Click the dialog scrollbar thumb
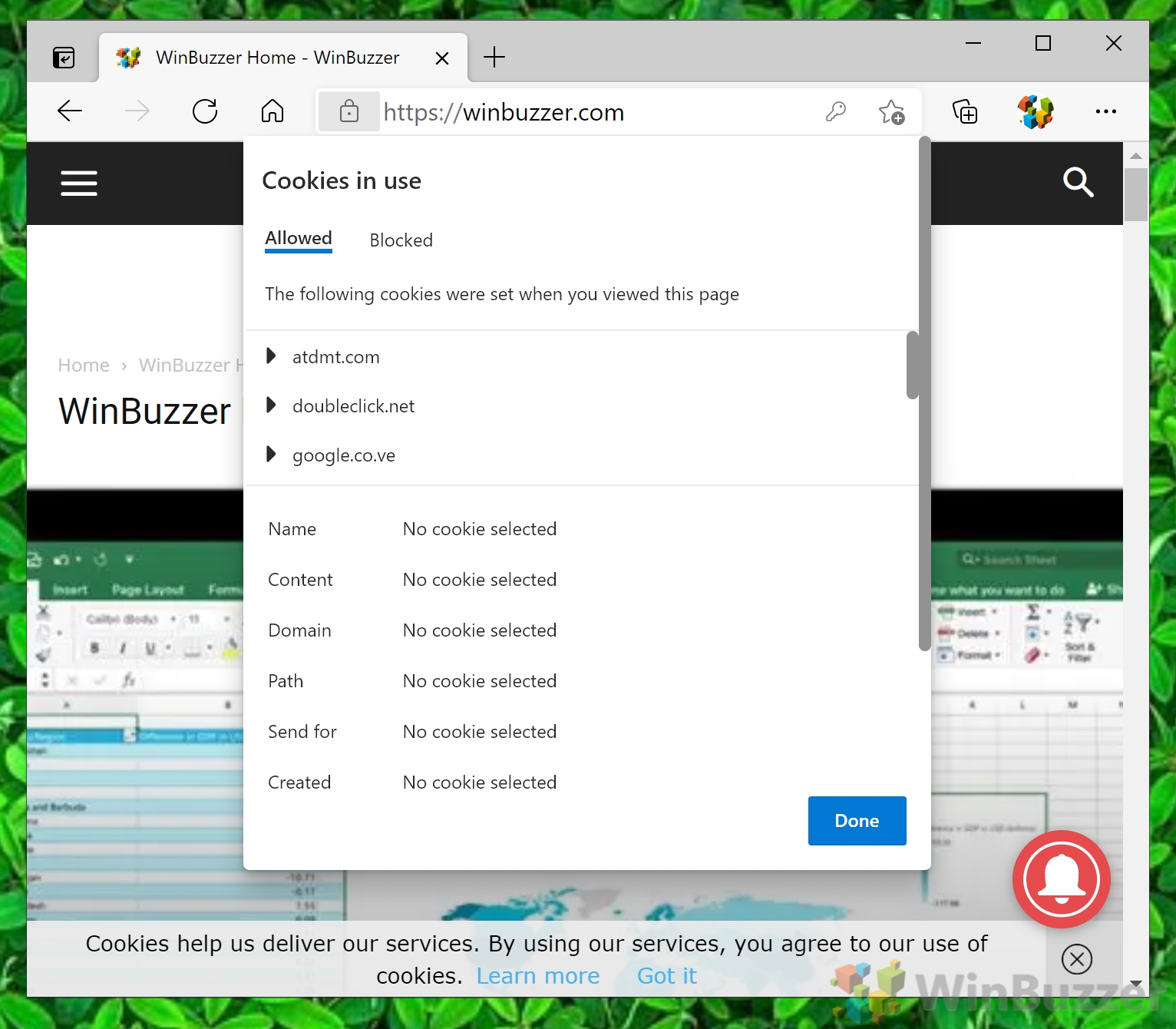 tap(925, 394)
